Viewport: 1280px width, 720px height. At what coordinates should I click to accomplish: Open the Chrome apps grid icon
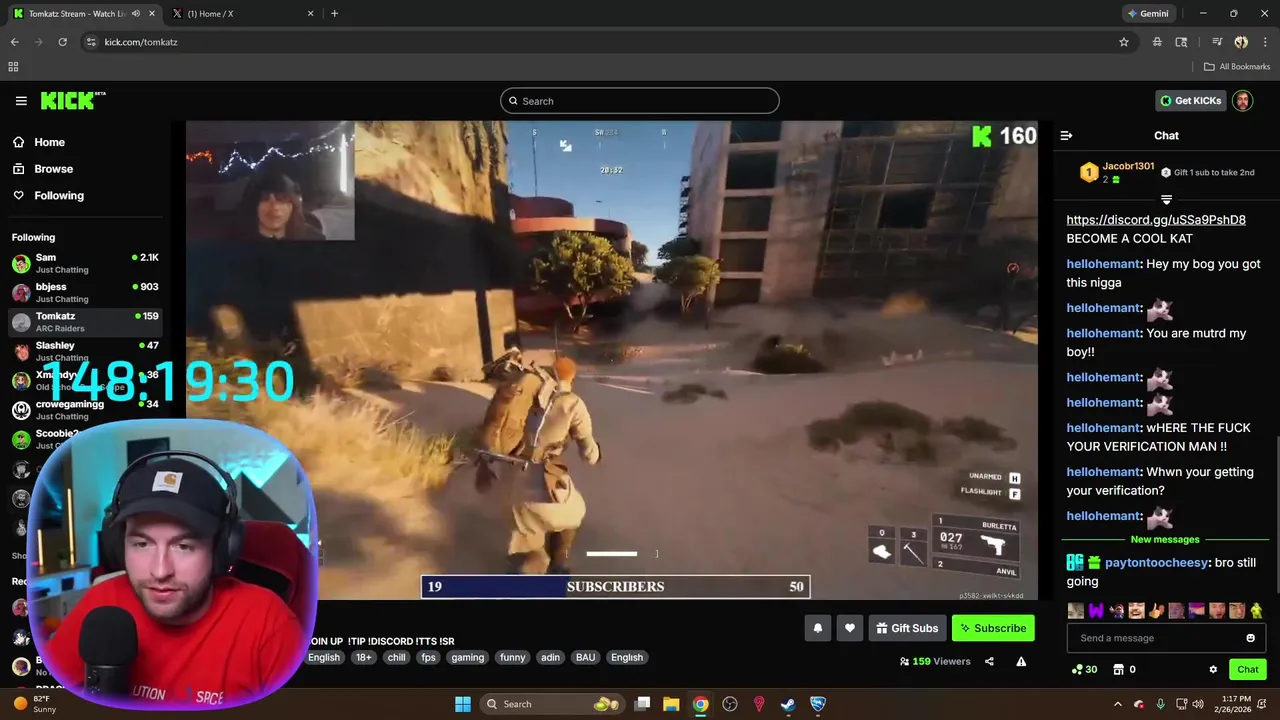[13, 67]
